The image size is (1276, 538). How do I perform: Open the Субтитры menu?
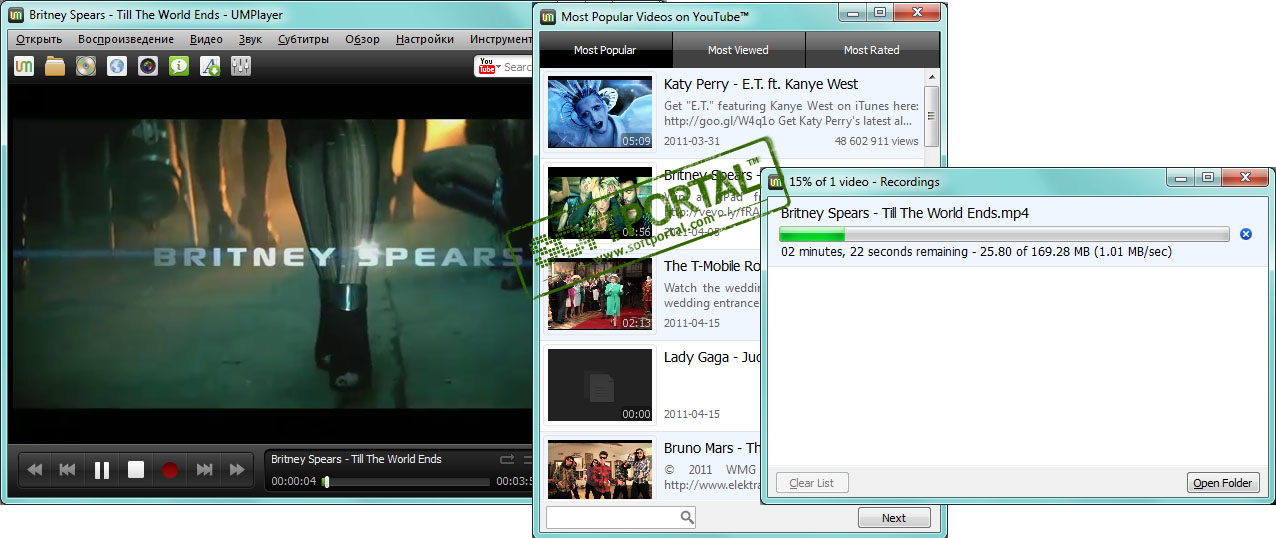304,40
